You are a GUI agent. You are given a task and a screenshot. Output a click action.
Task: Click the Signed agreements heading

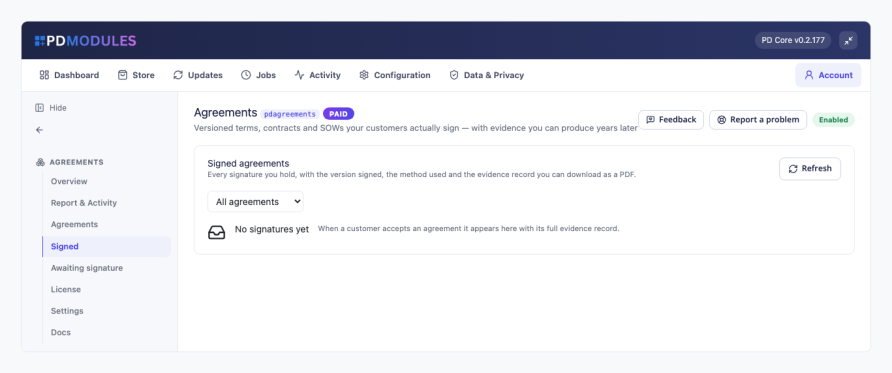[x=248, y=163]
